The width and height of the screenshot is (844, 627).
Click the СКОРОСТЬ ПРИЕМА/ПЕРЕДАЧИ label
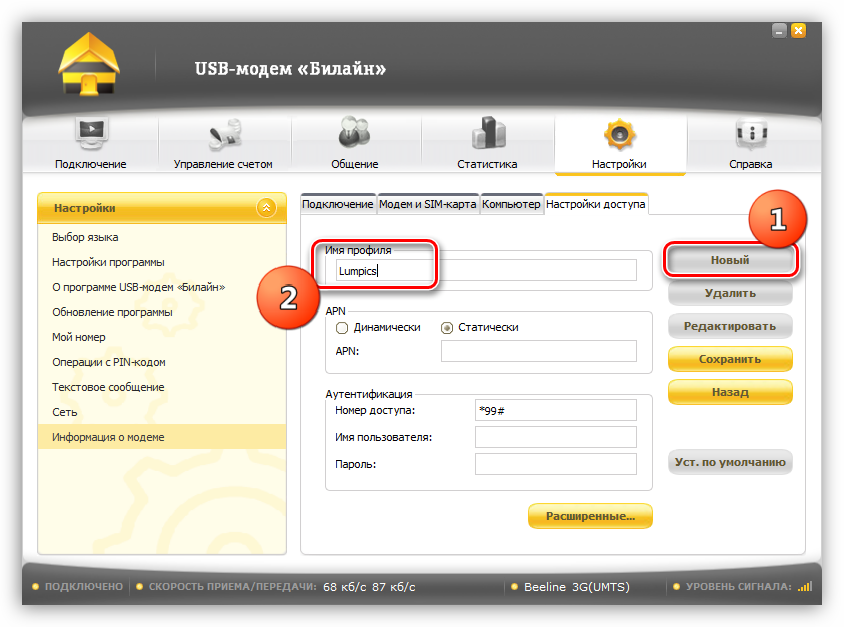(x=233, y=587)
